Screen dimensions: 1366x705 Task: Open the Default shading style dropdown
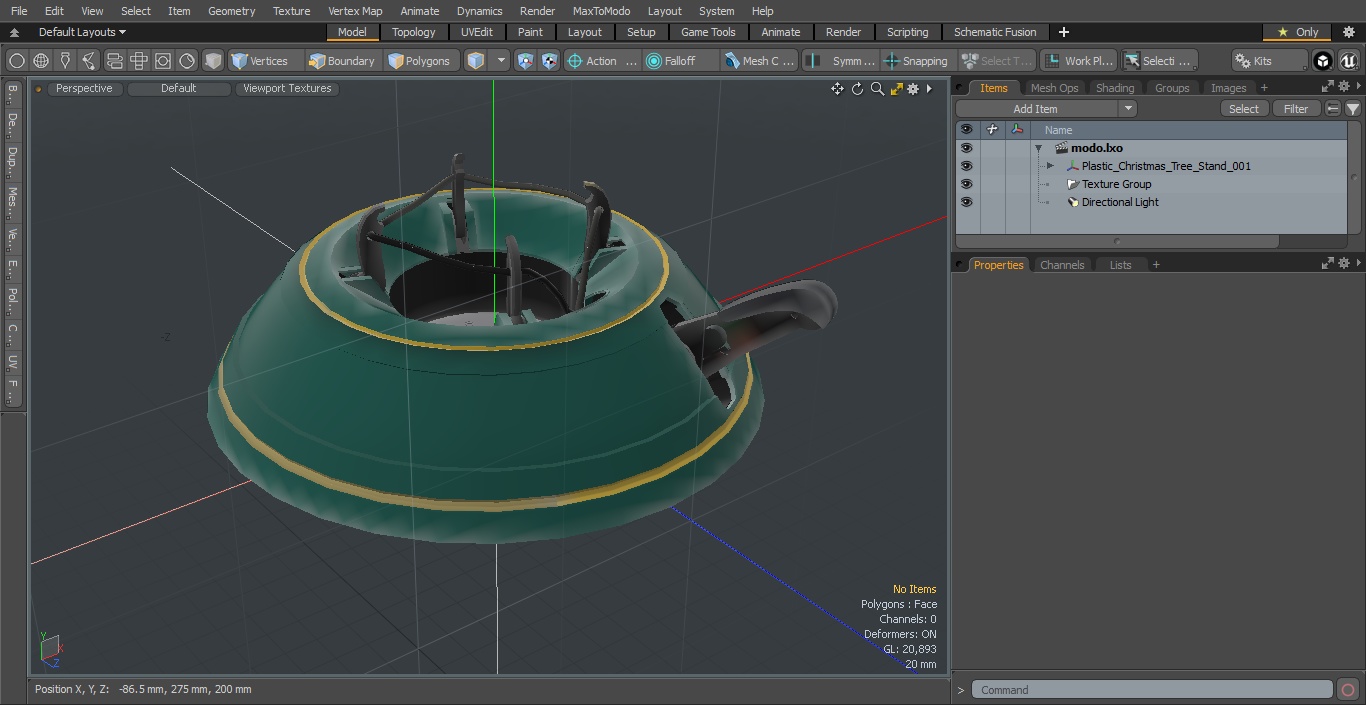pos(178,88)
